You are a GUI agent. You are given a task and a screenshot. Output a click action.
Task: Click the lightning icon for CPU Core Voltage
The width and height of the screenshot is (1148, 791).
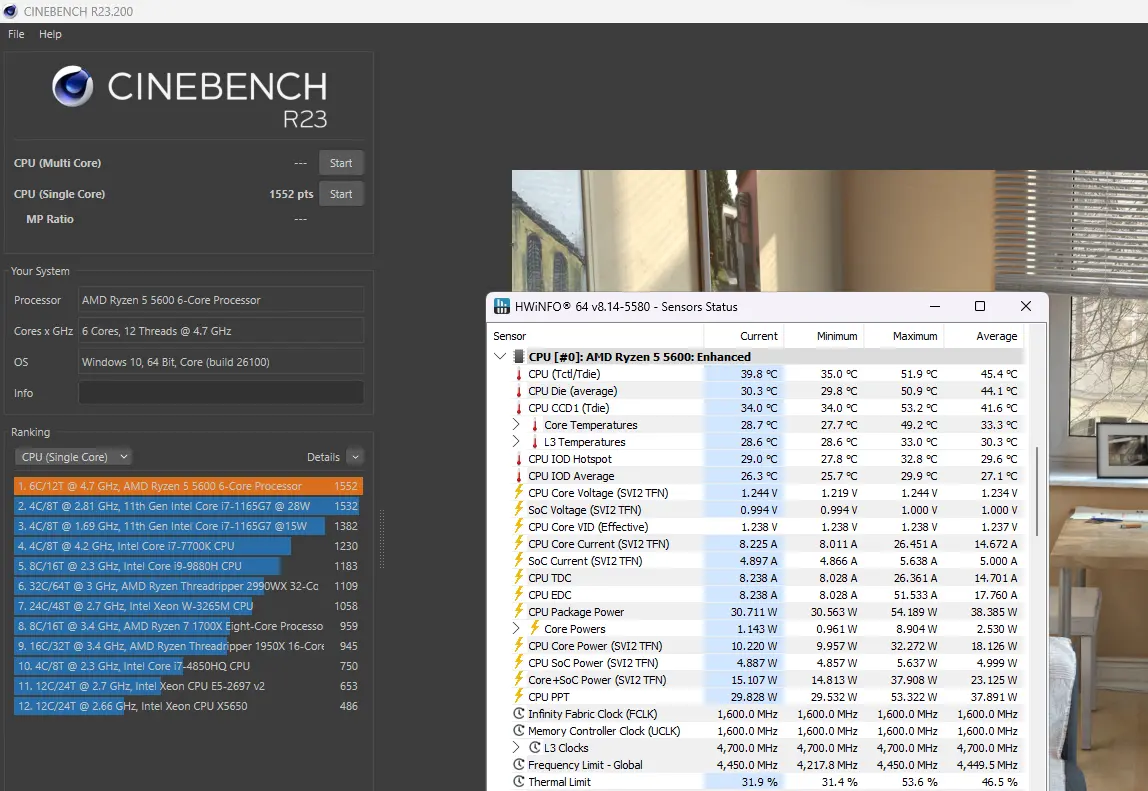pos(519,492)
